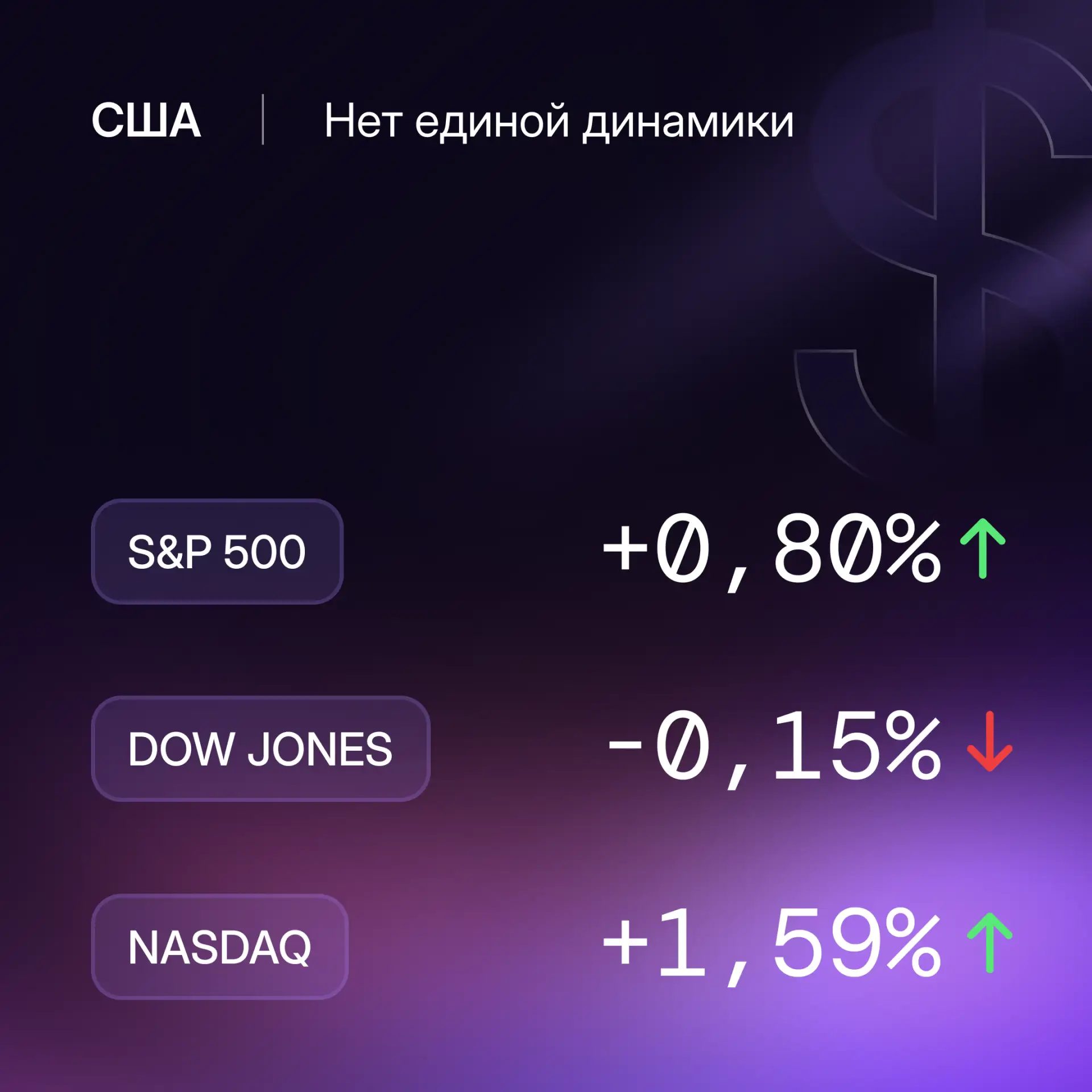Click the digits 80 in the S&P 500 value
Image resolution: width=1092 pixels, height=1092 pixels.
[826, 548]
